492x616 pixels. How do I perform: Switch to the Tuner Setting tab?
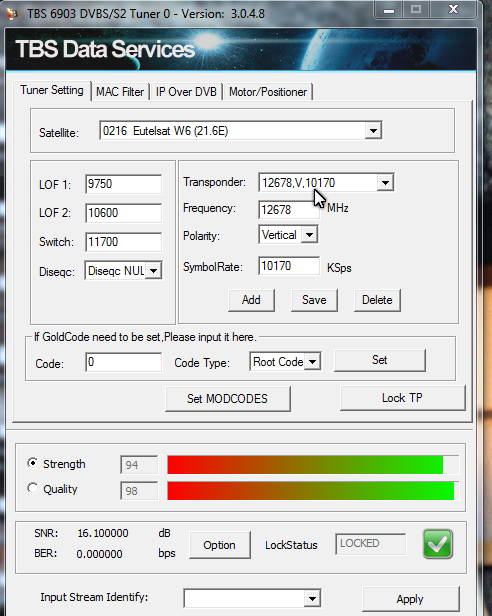[52, 90]
